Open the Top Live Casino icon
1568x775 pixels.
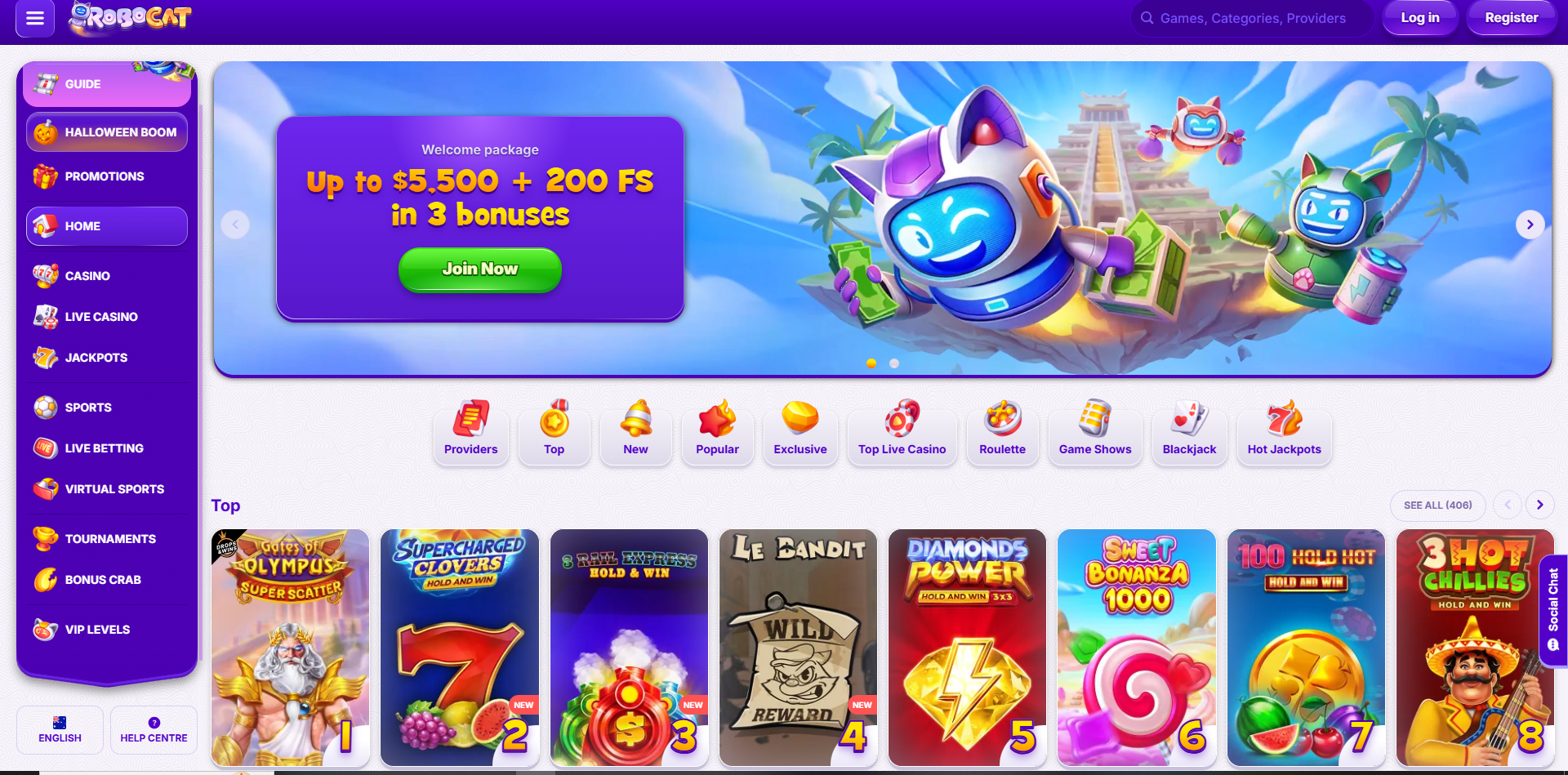pyautogui.click(x=902, y=419)
